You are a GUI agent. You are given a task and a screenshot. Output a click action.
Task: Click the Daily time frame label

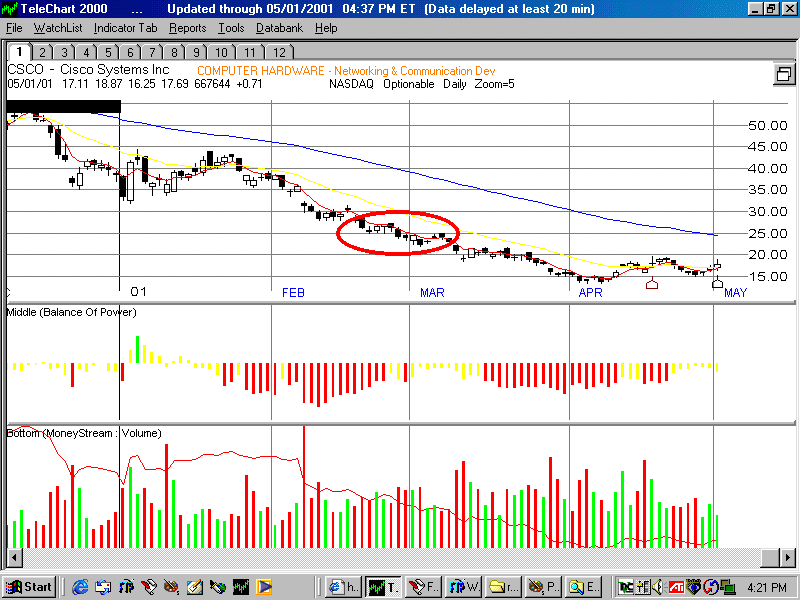pos(455,84)
